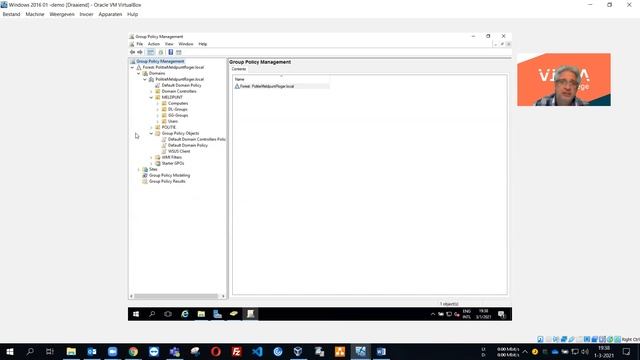The width and height of the screenshot is (640, 360).
Task: Open Microsoft Teams from host taskbar
Action: coord(175,351)
